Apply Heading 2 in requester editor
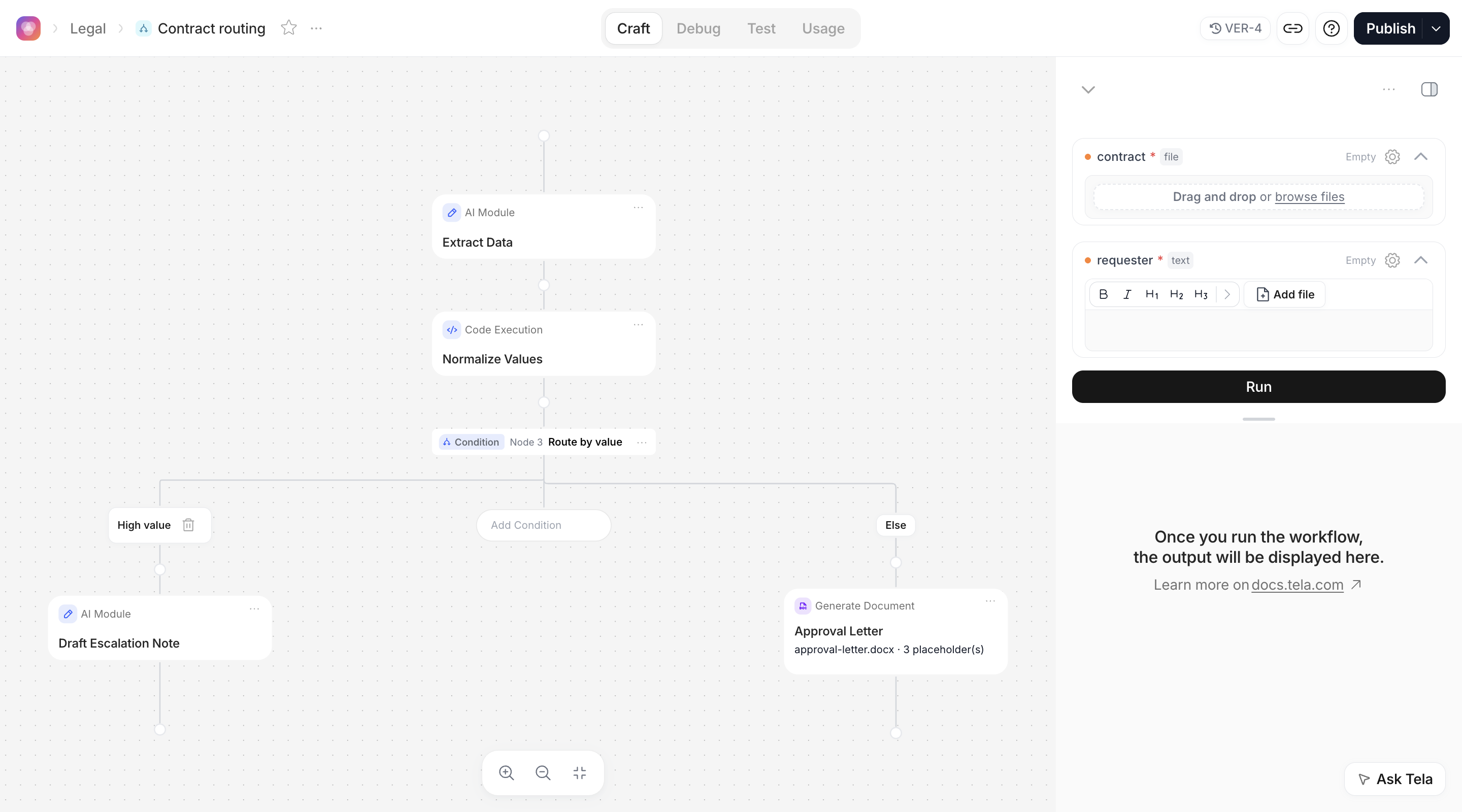This screenshot has height=812, width=1462. (1176, 294)
